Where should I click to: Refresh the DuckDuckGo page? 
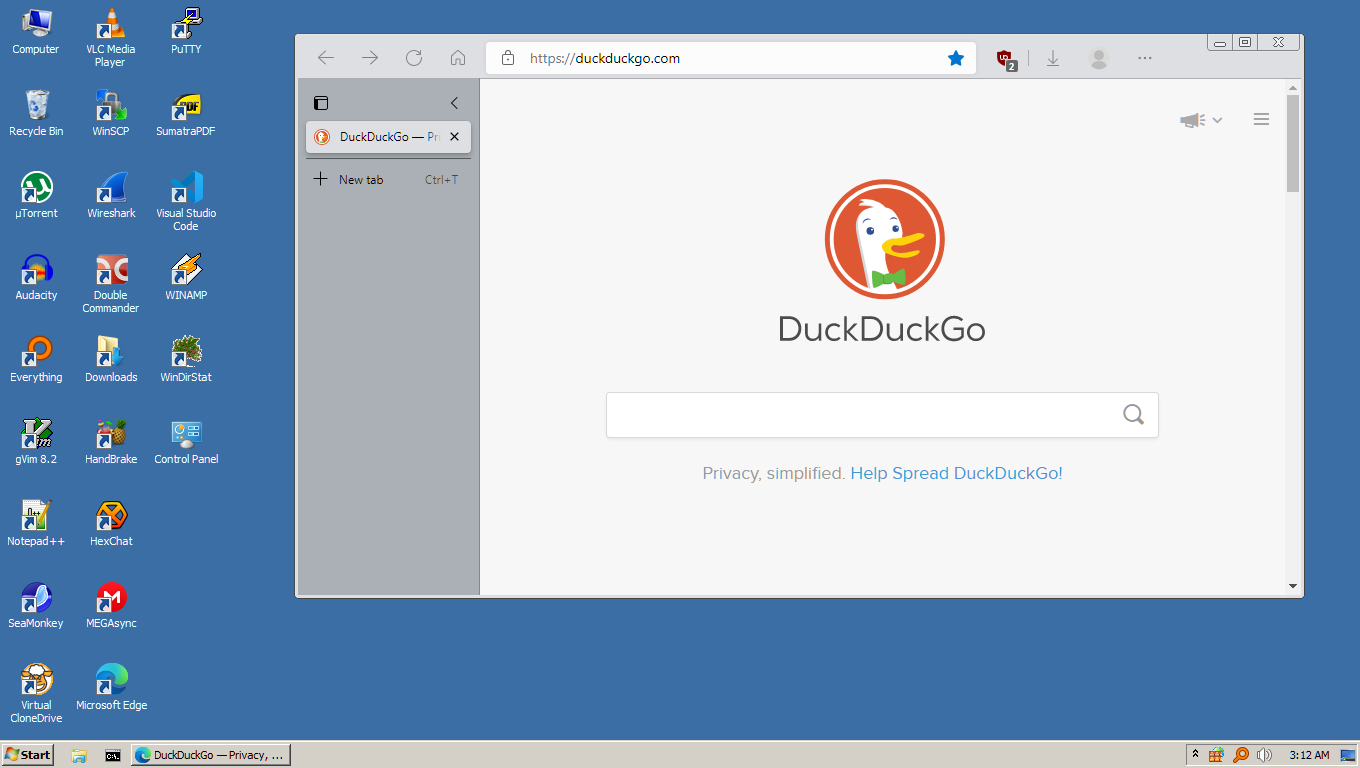pyautogui.click(x=414, y=58)
